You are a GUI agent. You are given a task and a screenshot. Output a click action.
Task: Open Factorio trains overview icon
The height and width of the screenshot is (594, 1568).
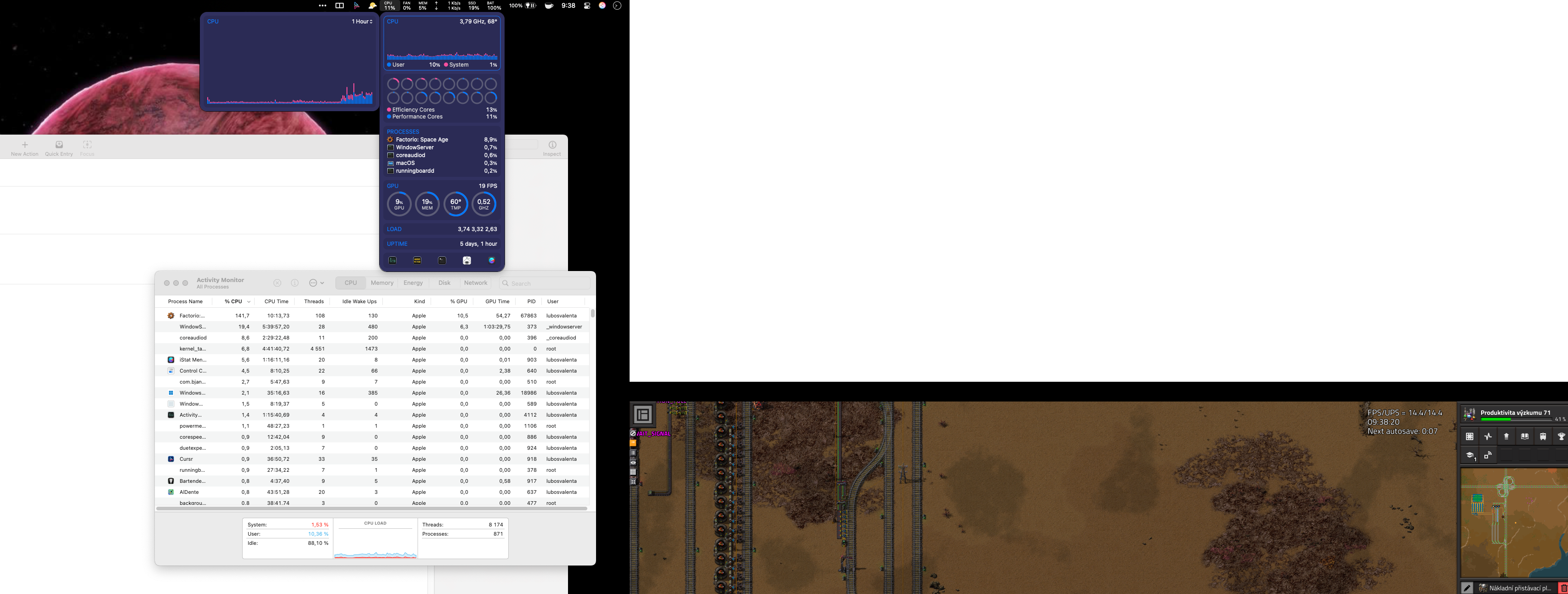pyautogui.click(x=1542, y=436)
